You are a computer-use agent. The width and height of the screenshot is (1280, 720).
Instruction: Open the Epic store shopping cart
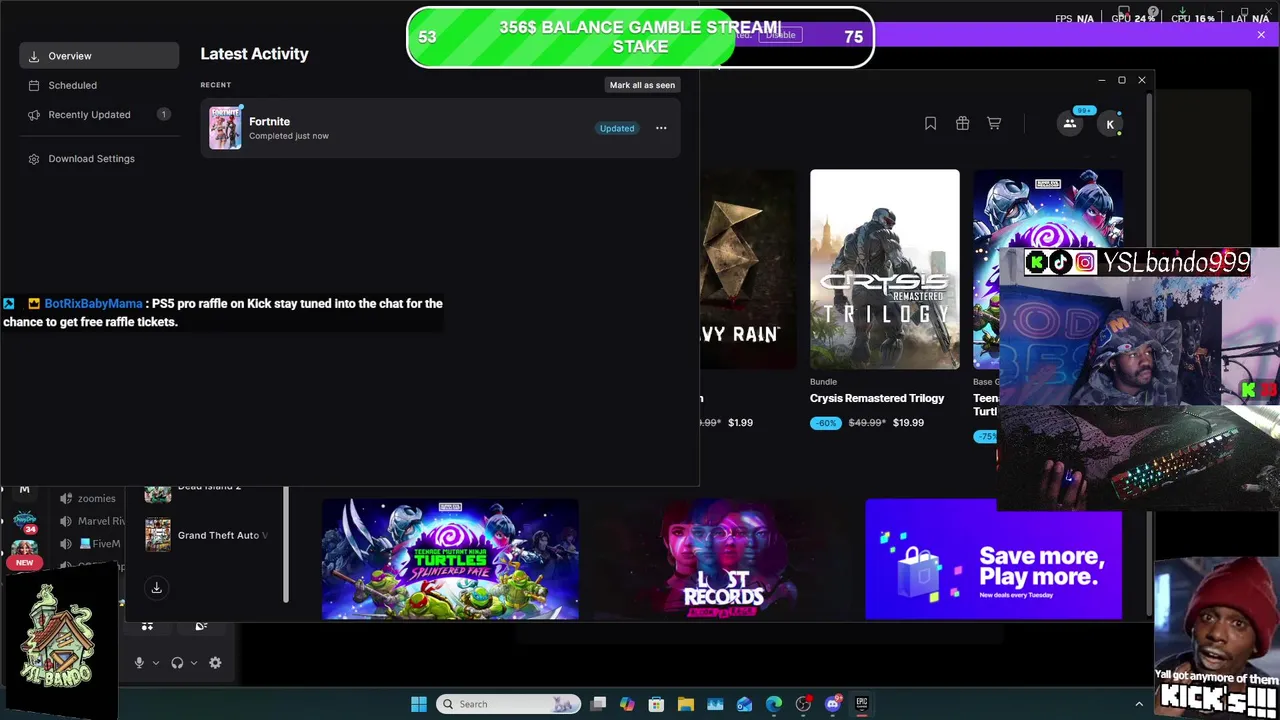point(994,123)
